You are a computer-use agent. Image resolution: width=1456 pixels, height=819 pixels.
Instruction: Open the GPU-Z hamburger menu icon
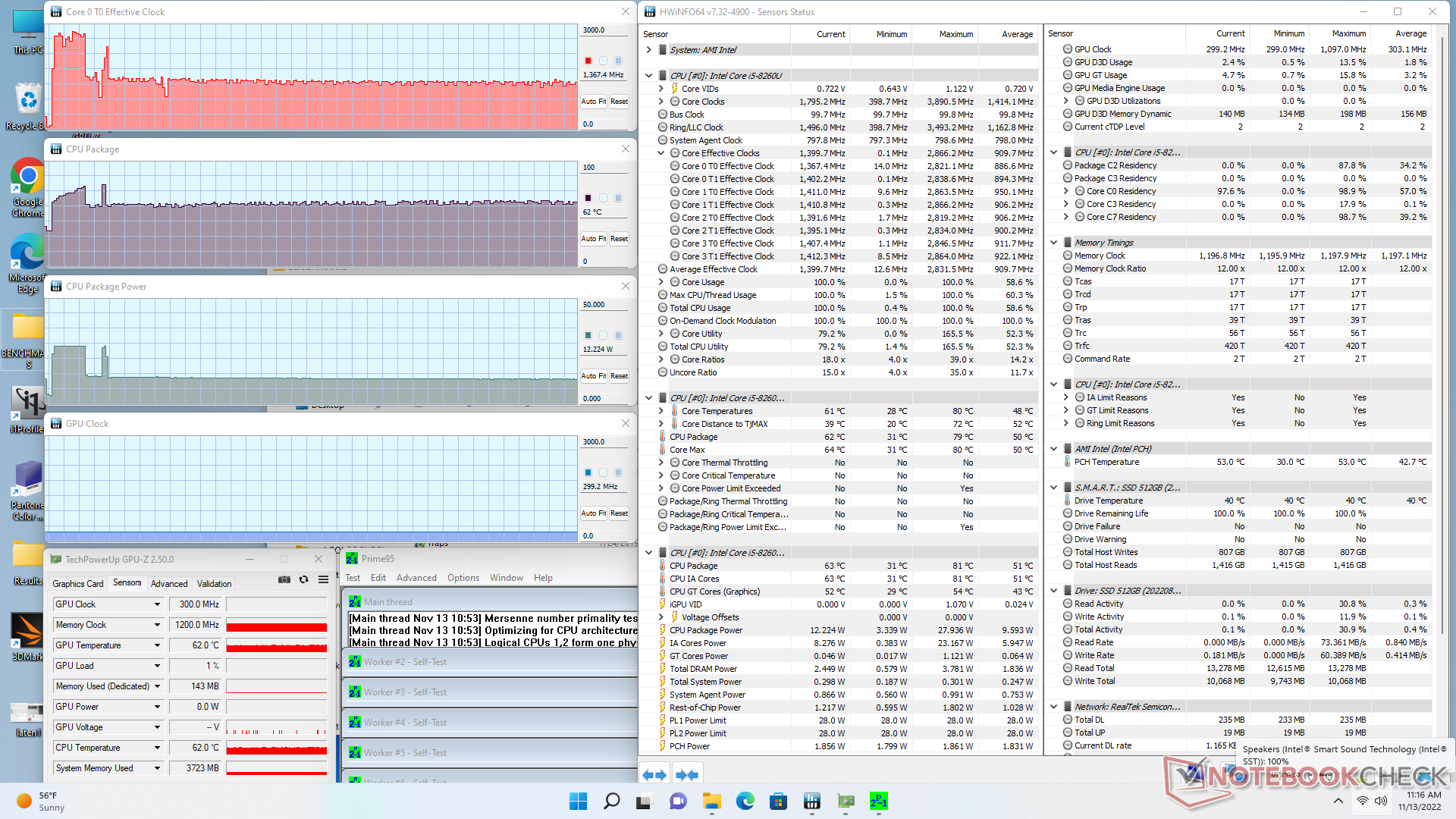323,579
